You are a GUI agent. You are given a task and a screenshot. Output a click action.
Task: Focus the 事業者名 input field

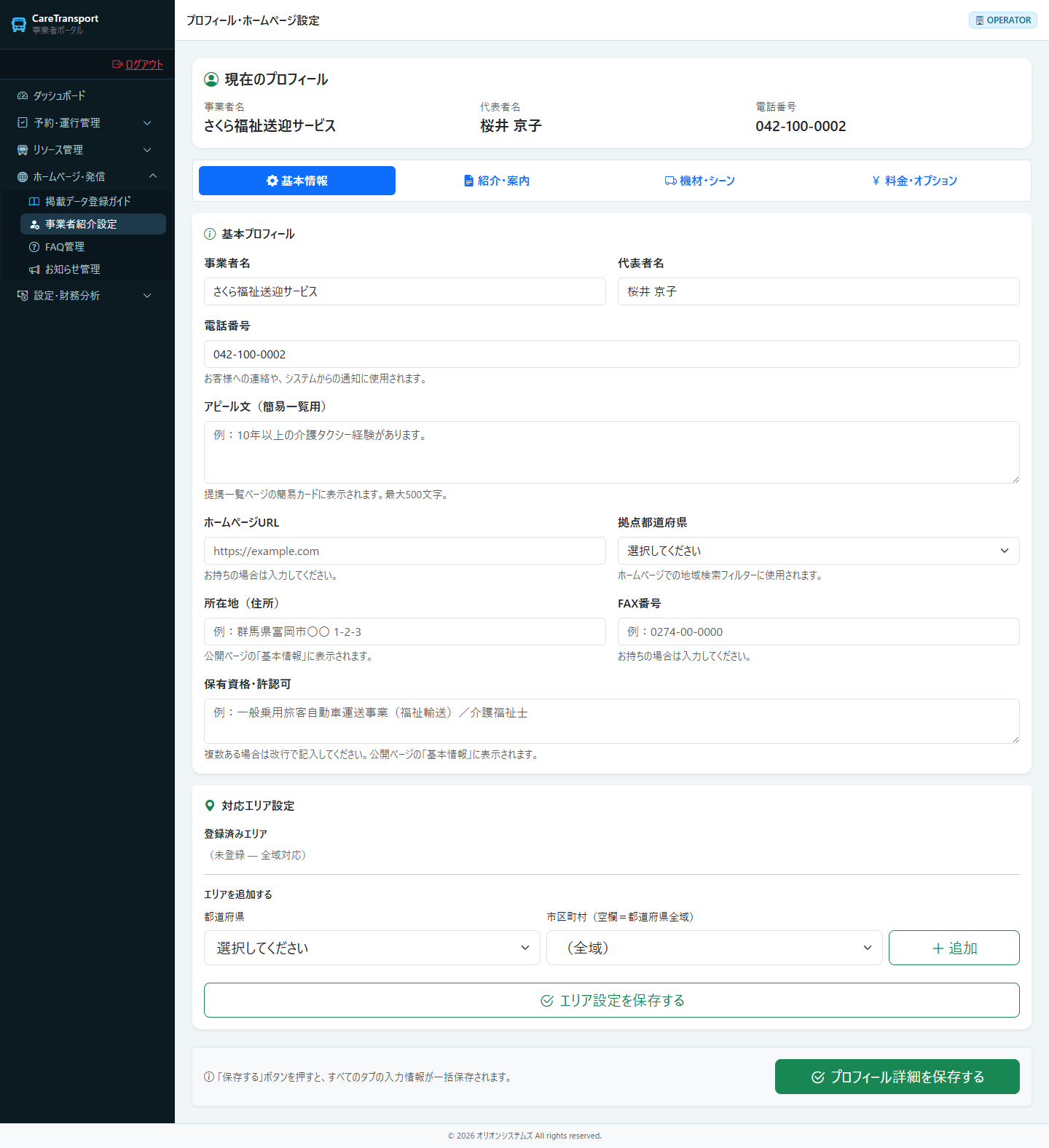tap(405, 291)
